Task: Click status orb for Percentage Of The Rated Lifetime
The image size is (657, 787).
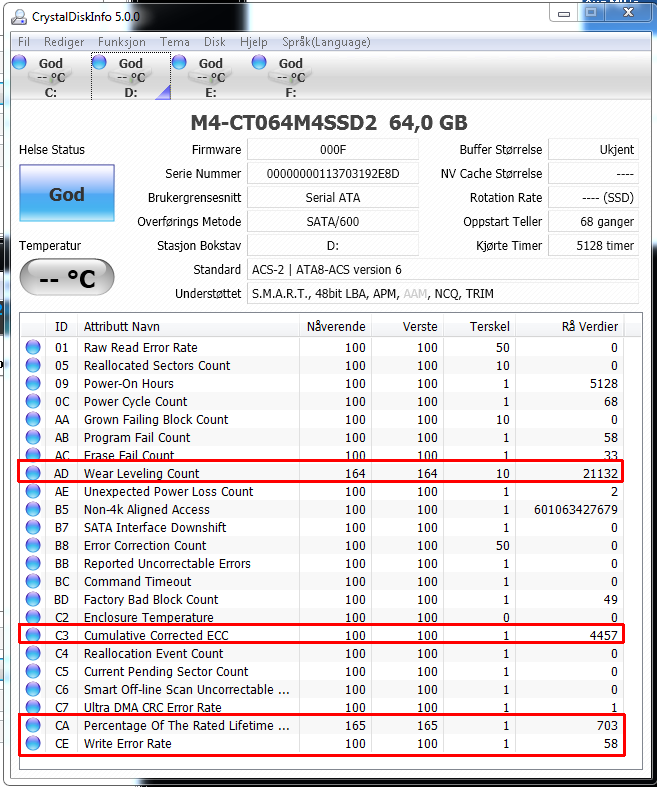Action: click(x=33, y=726)
